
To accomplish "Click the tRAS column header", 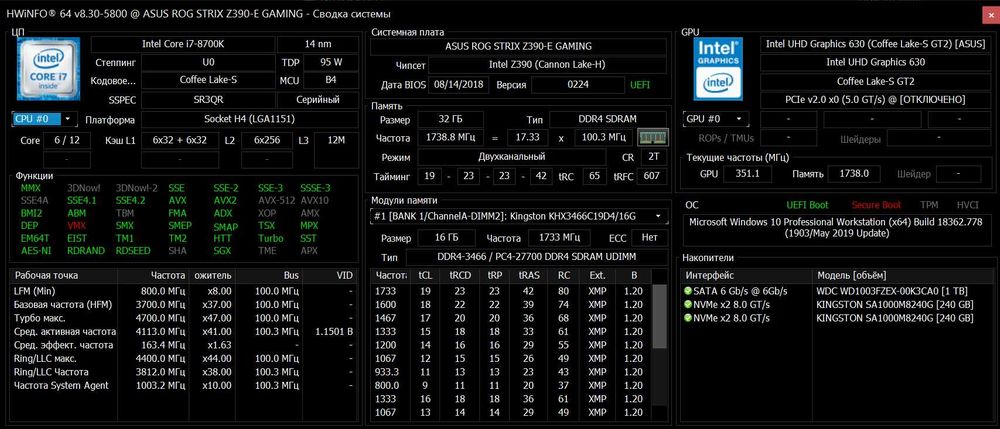I will tap(529, 276).
